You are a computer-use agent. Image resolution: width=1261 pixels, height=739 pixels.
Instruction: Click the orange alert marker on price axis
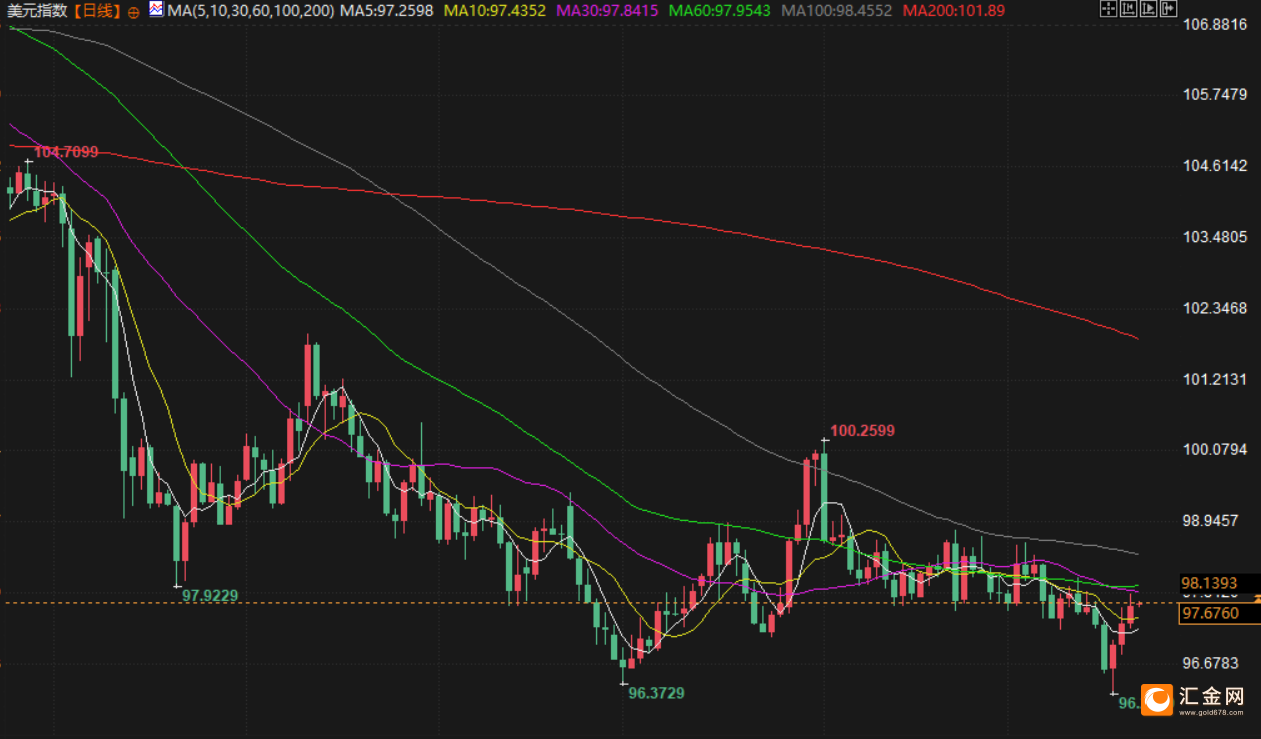1256,597
